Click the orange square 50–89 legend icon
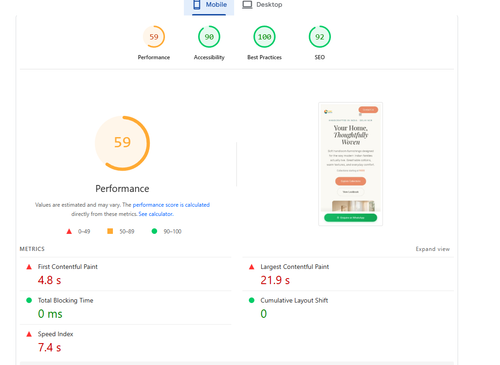The width and height of the screenshot is (500, 365). coord(110,231)
